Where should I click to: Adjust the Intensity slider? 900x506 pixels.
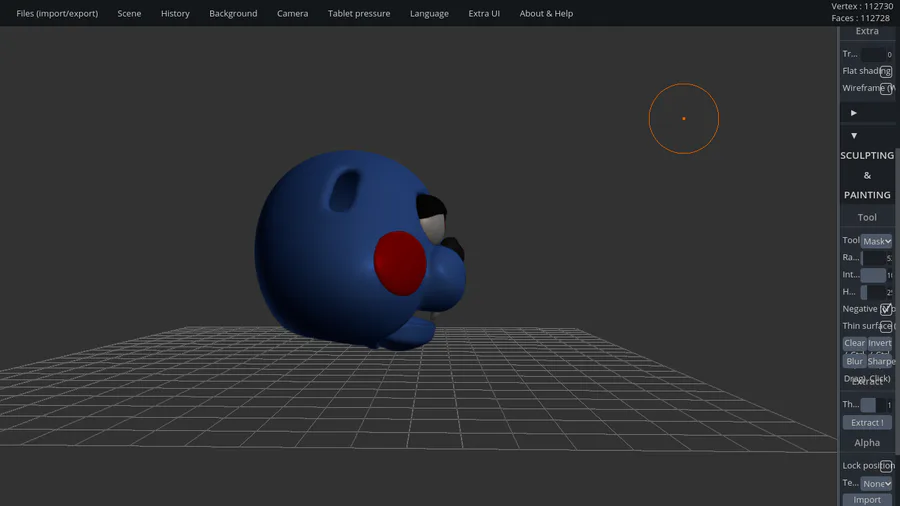(873, 275)
